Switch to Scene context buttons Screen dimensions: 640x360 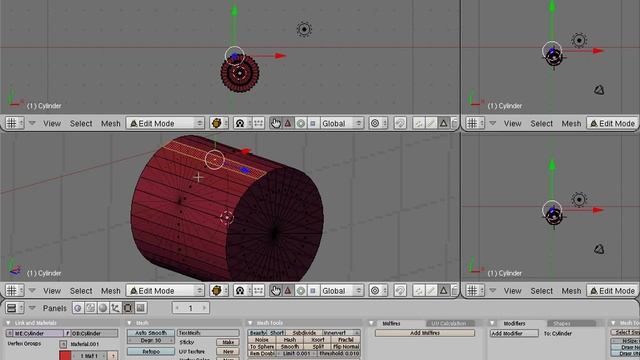click(x=140, y=308)
